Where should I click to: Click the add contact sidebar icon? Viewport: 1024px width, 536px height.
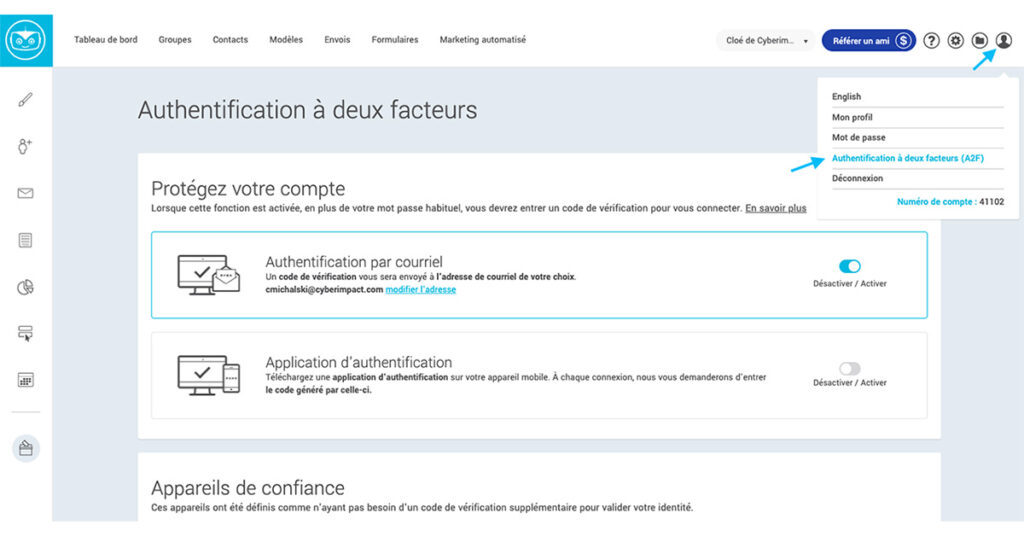tap(26, 147)
